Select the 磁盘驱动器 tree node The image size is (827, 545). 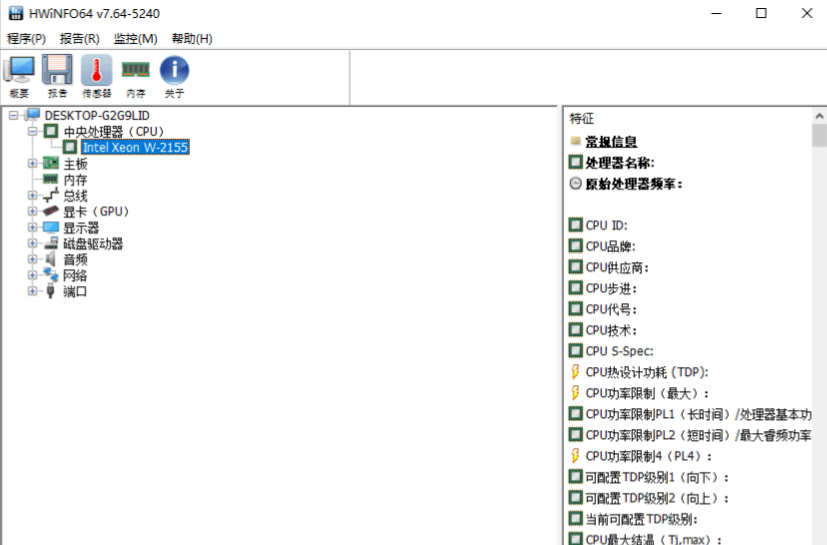point(93,244)
